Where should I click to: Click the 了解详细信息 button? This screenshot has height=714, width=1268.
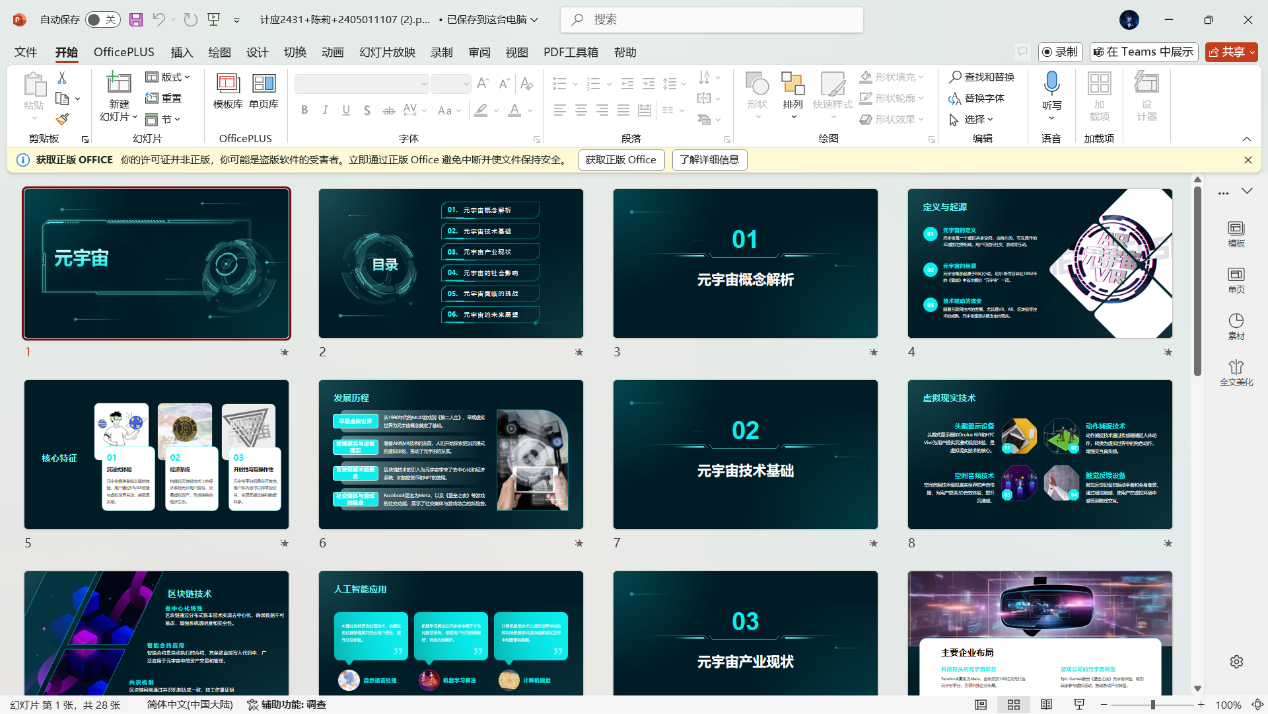point(709,160)
